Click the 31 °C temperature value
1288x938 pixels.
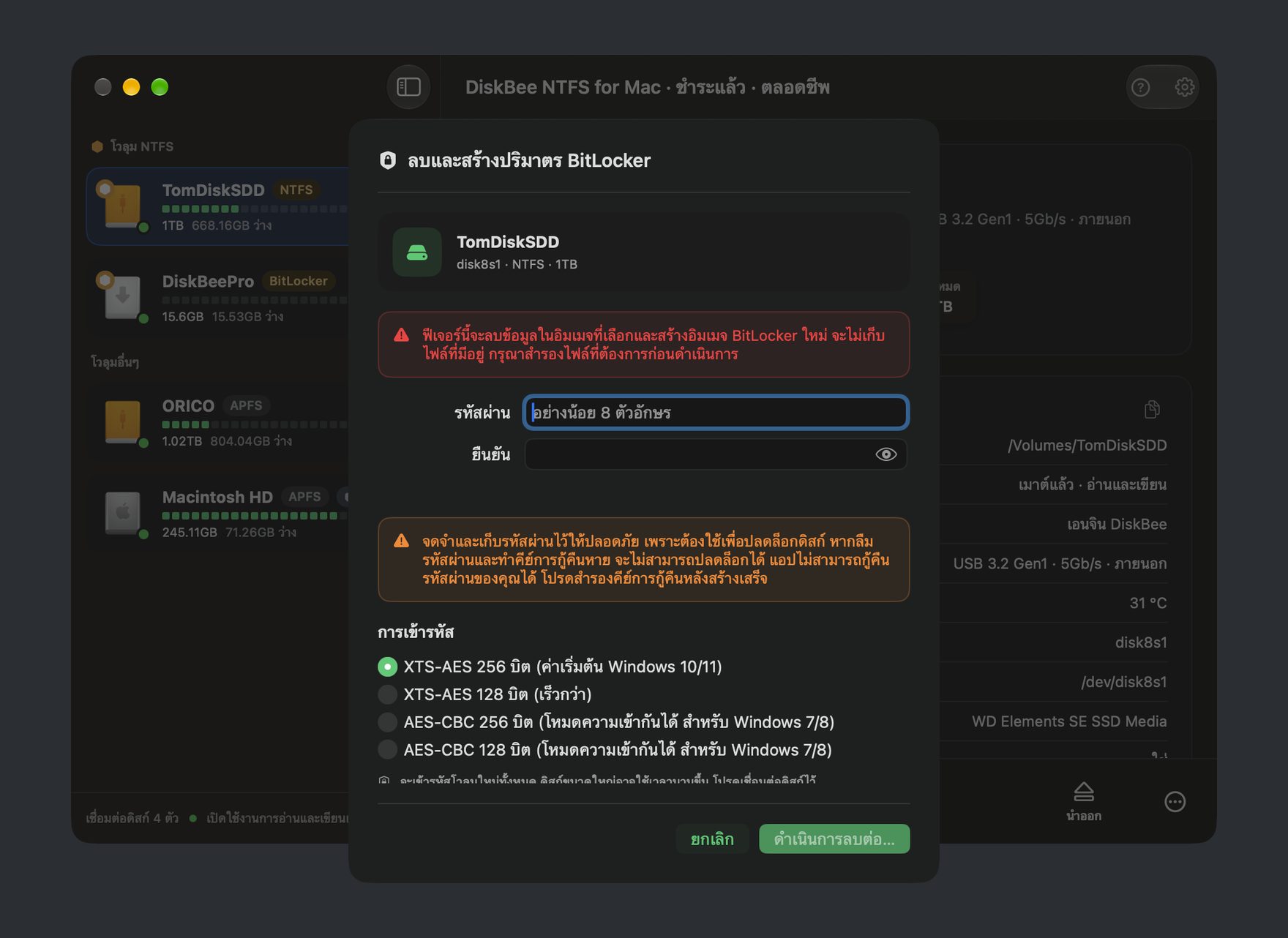click(1148, 603)
